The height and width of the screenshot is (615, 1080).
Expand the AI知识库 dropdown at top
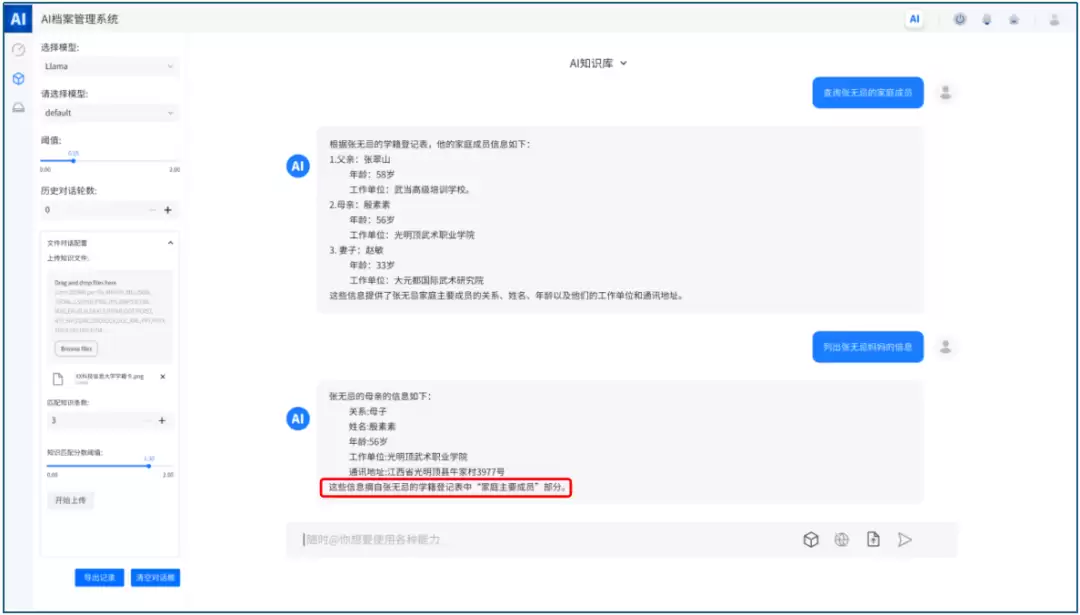598,63
